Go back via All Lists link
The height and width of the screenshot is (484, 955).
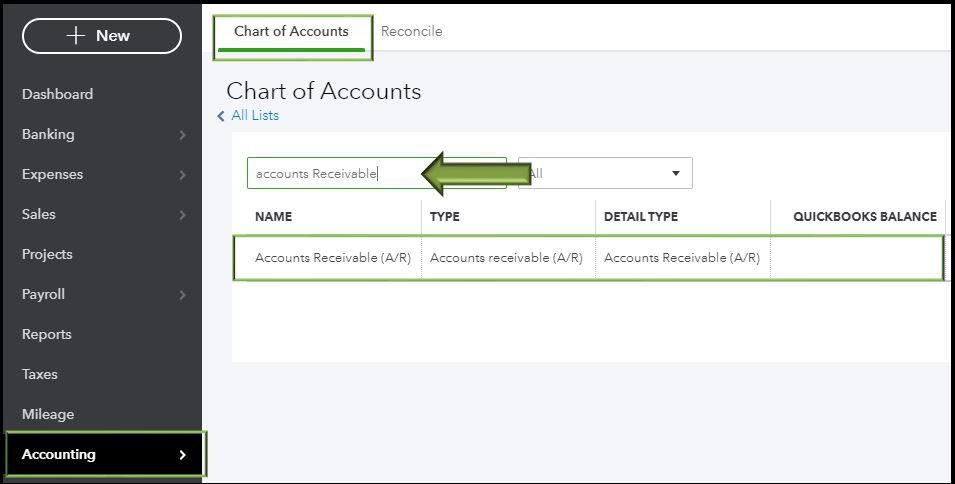[254, 116]
